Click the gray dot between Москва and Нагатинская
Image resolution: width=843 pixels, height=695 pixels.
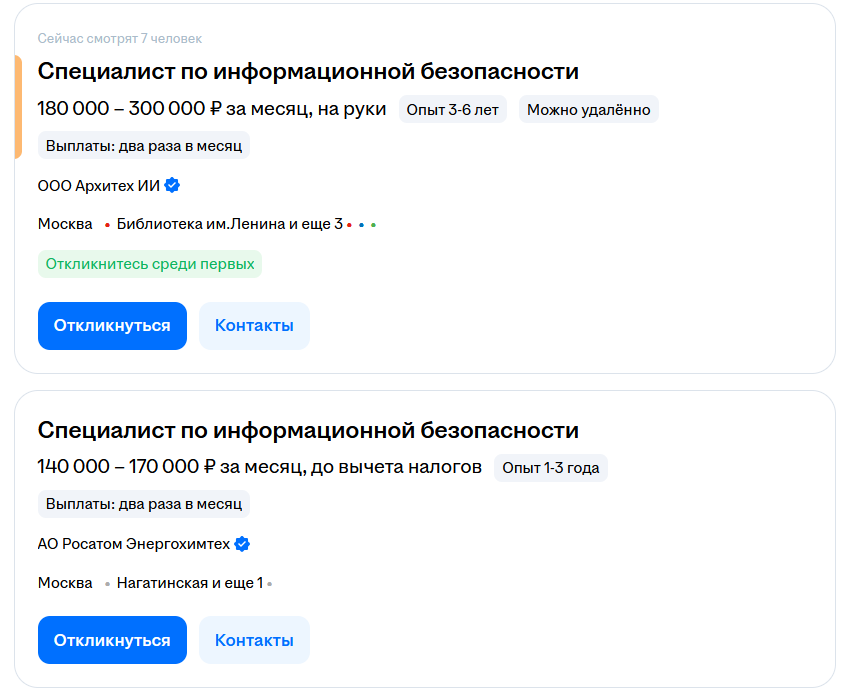pyautogui.click(x=108, y=584)
